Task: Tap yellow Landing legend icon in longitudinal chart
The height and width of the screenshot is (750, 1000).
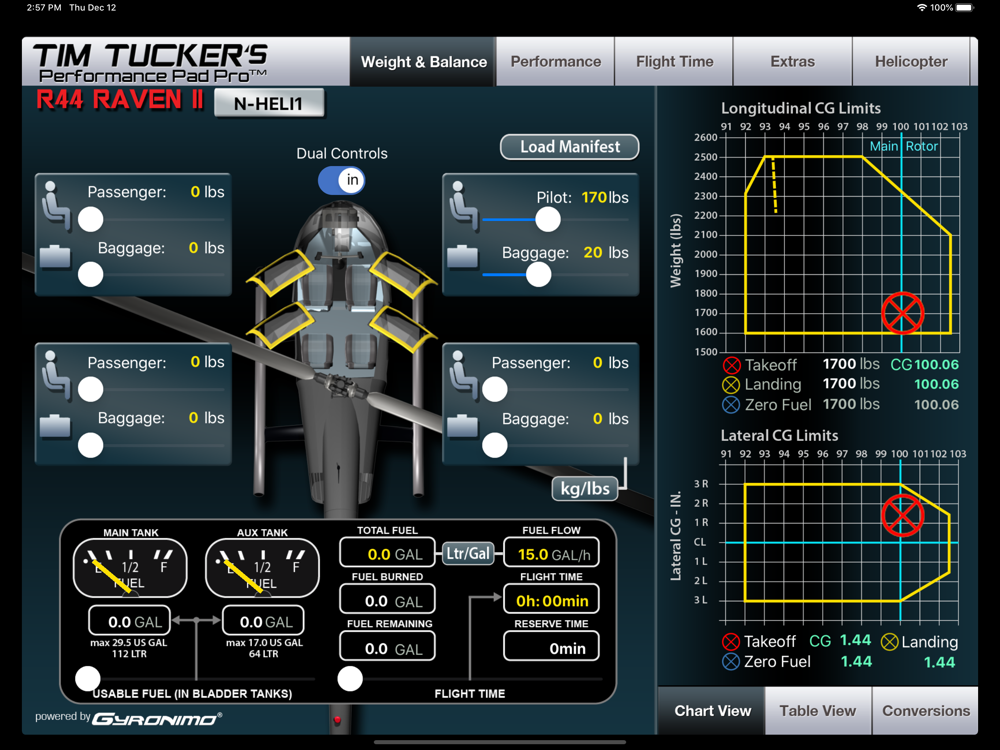Action: pyautogui.click(x=732, y=385)
